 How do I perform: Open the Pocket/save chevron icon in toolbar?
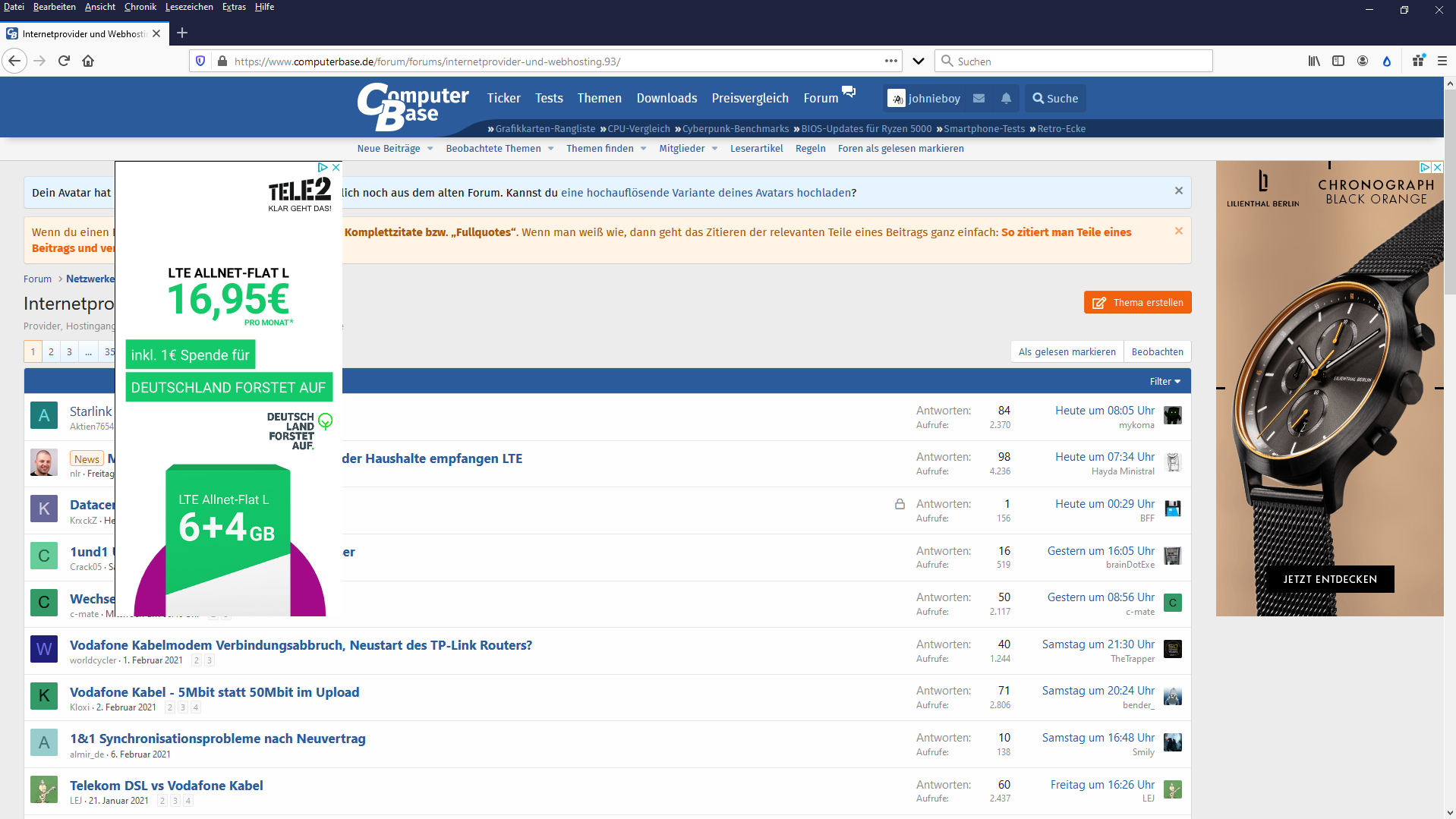(919, 61)
